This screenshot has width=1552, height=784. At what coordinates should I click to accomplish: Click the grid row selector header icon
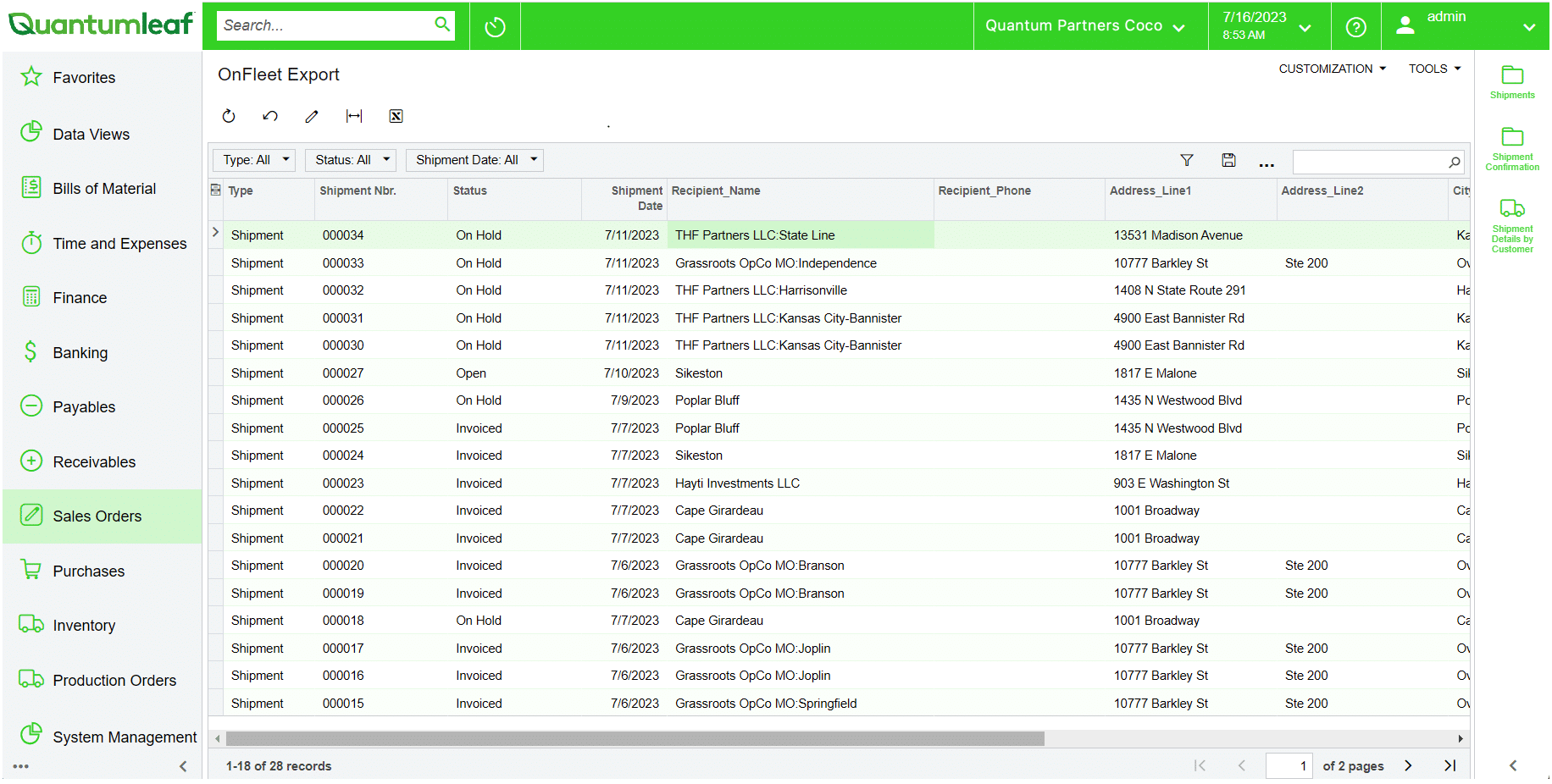point(216,190)
